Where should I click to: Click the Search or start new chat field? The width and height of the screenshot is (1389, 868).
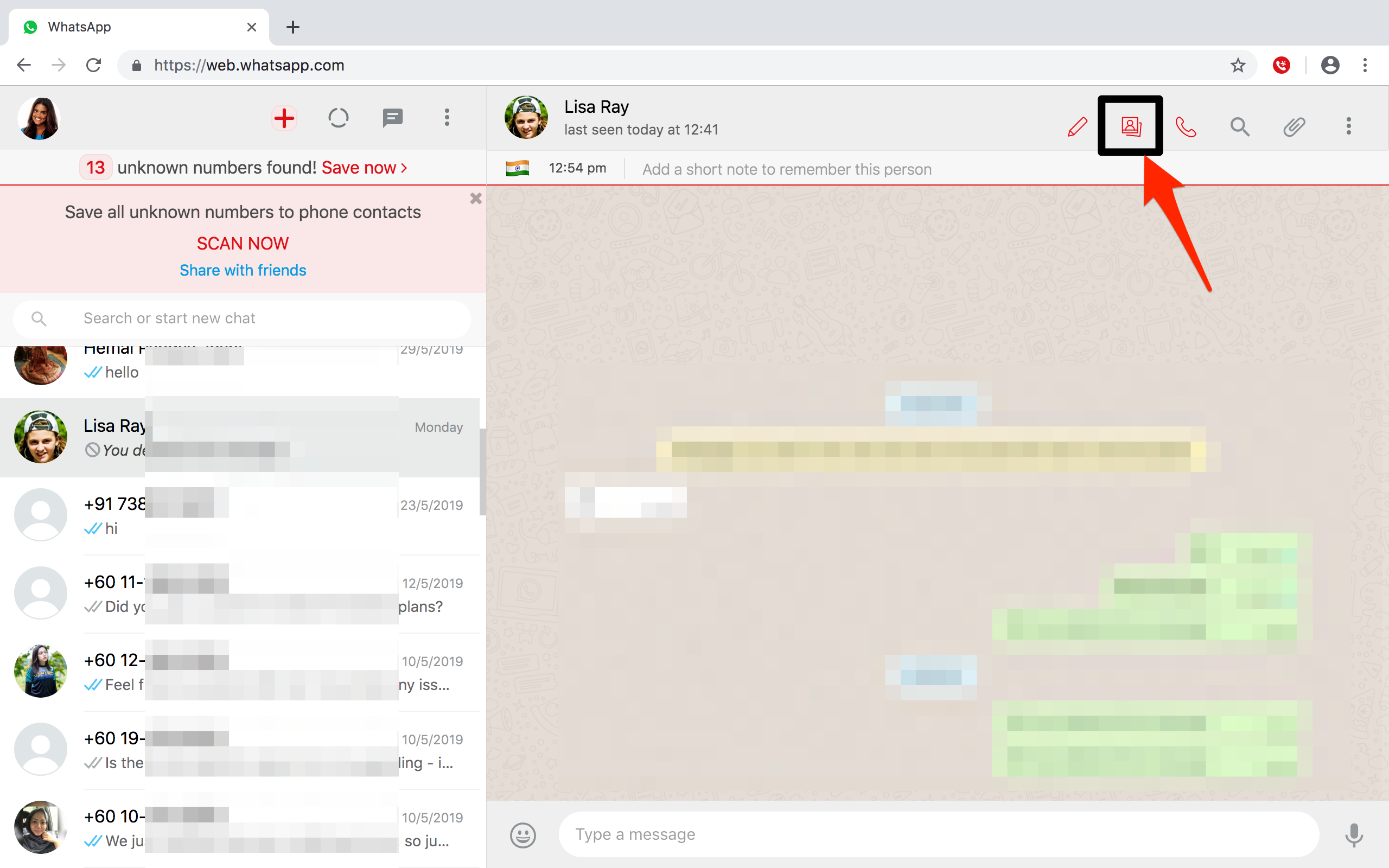(258, 318)
